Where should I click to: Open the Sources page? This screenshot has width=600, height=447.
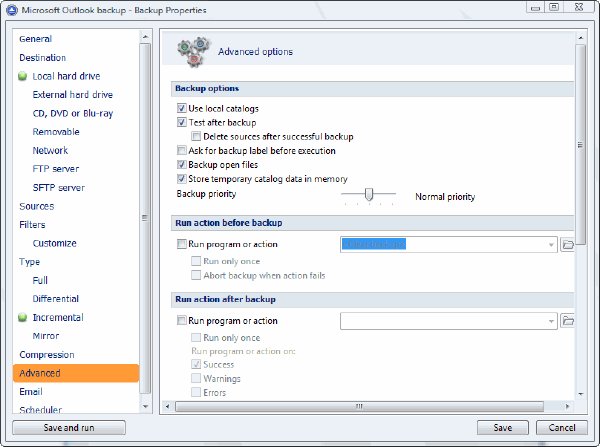(37, 206)
